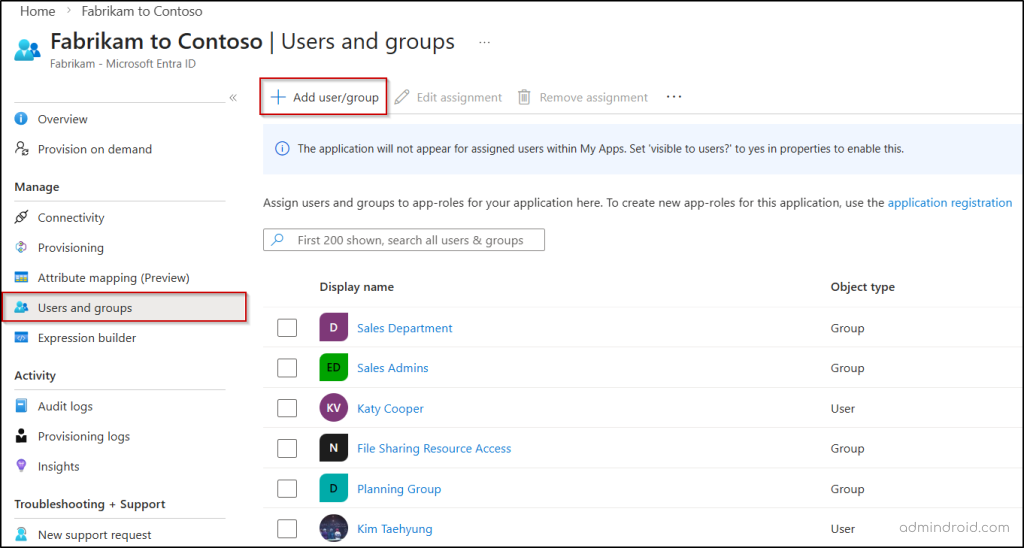The height and width of the screenshot is (548, 1024).
Task: Click Edit assignment button
Action: pyautogui.click(x=449, y=97)
